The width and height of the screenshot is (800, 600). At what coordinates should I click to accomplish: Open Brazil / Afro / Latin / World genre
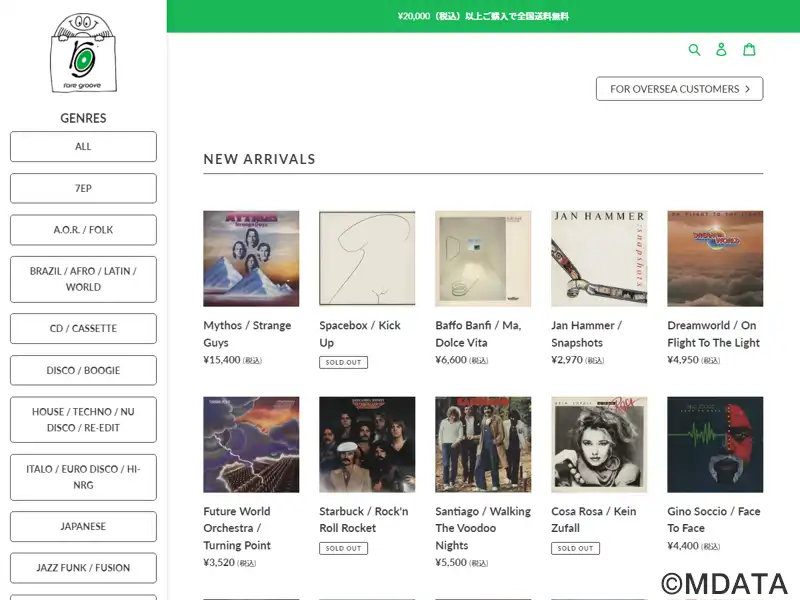click(x=83, y=279)
